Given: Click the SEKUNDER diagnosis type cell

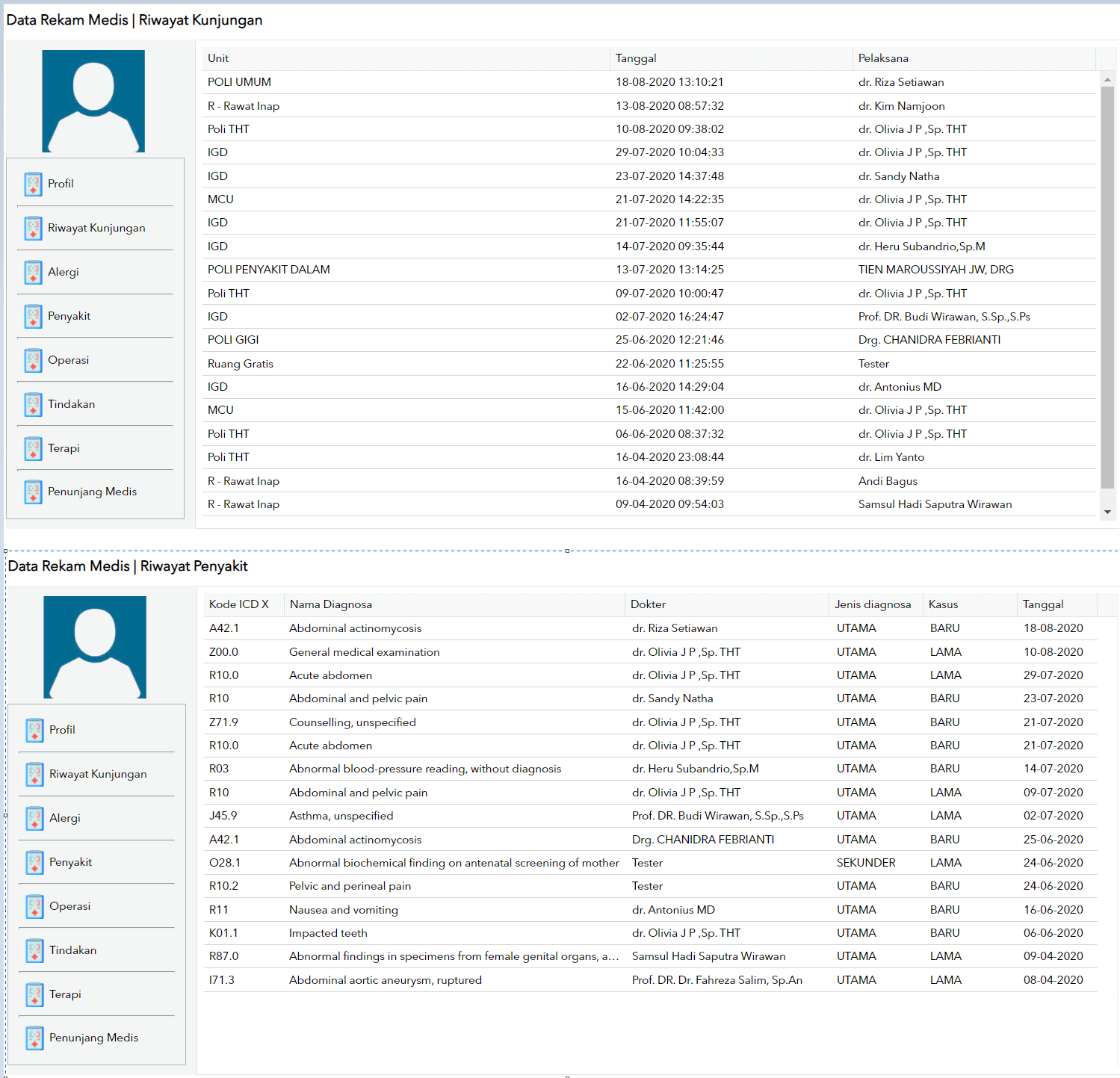Looking at the screenshot, I should [x=866, y=863].
